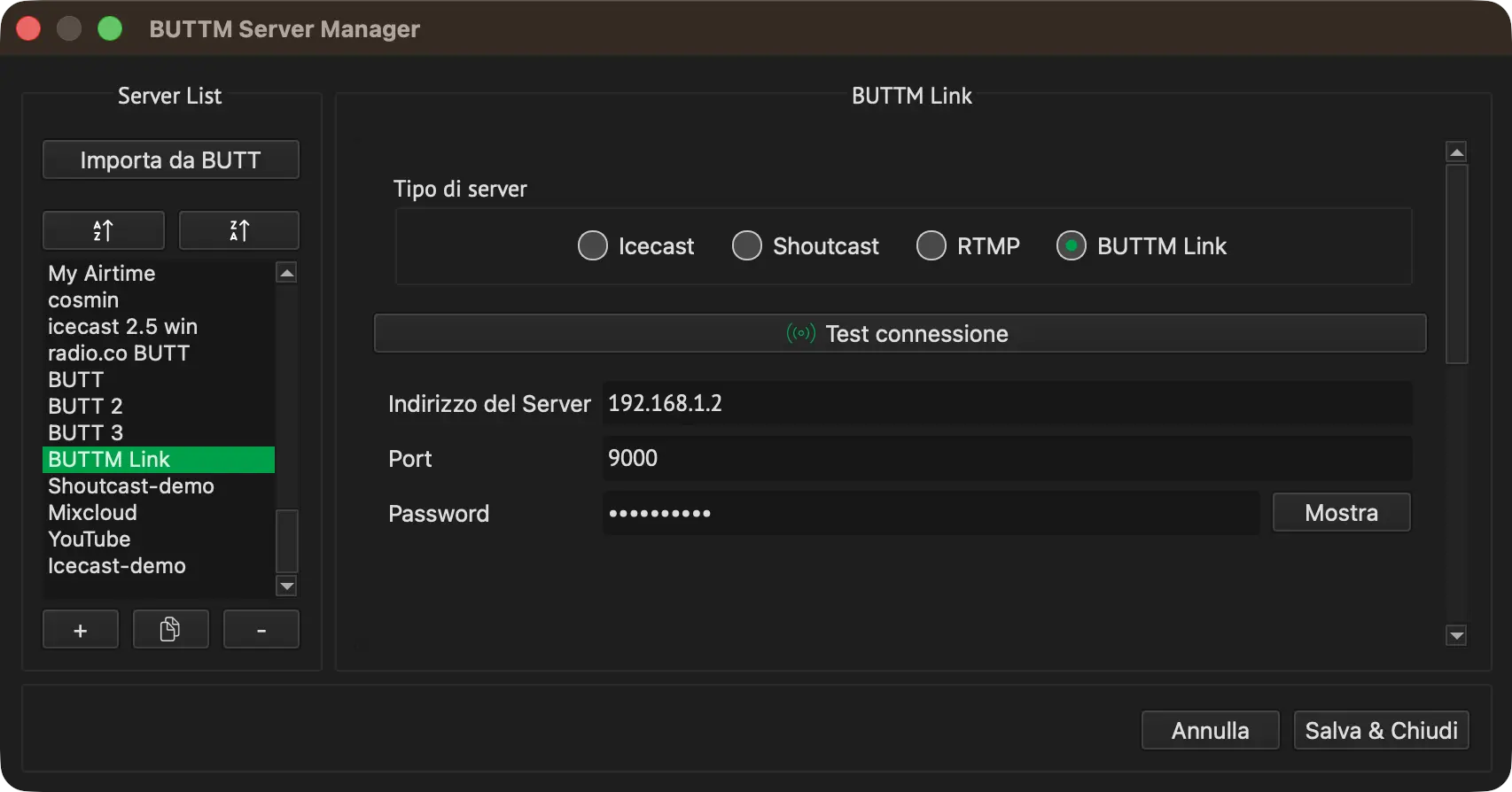Select cosmin in server list
This screenshot has height=792, width=1512.
[159, 300]
